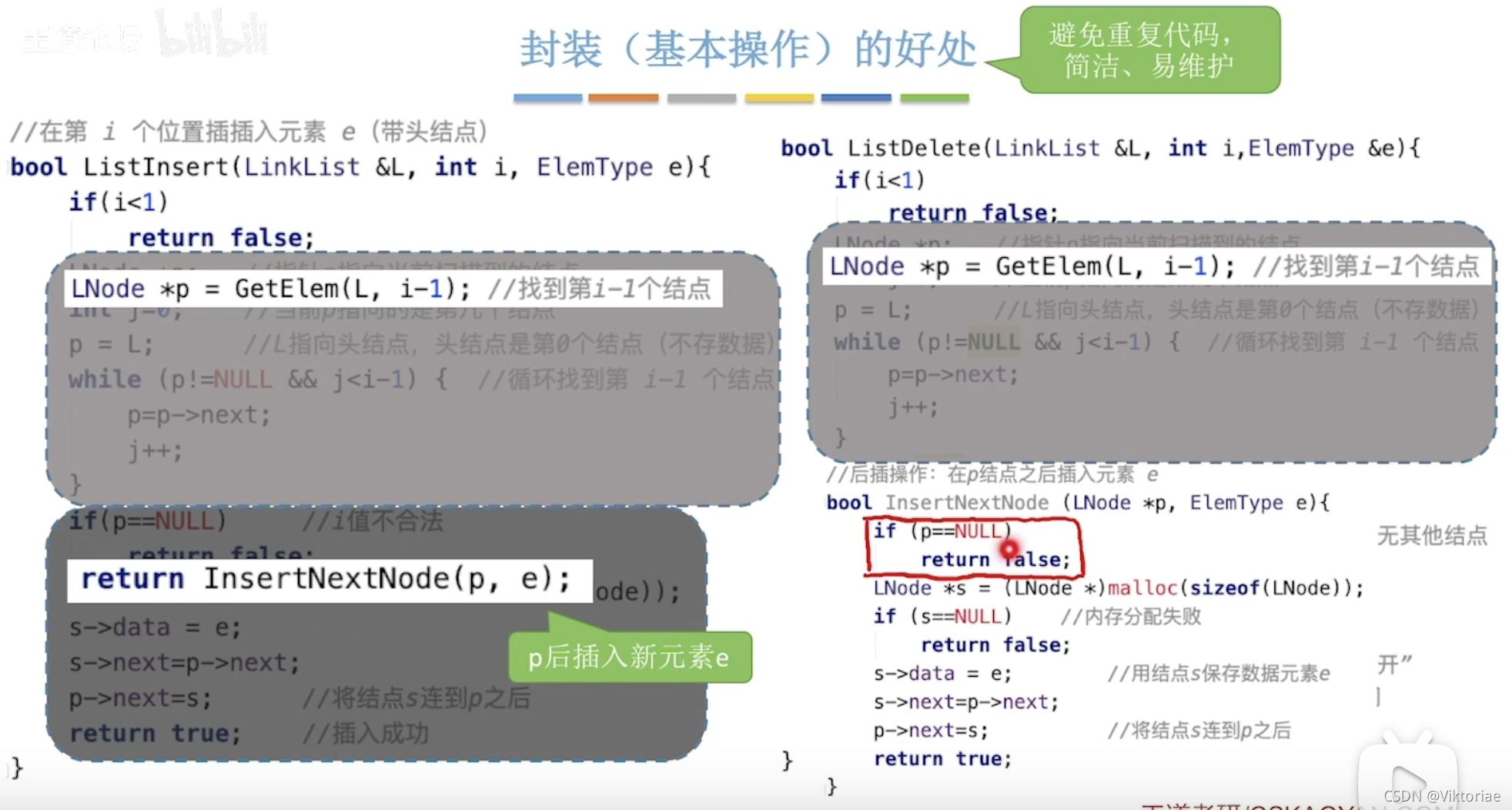Click "s->next=p->next;" inside InsertNextNode
Screen dimensions: 1512x810
(x=966, y=702)
